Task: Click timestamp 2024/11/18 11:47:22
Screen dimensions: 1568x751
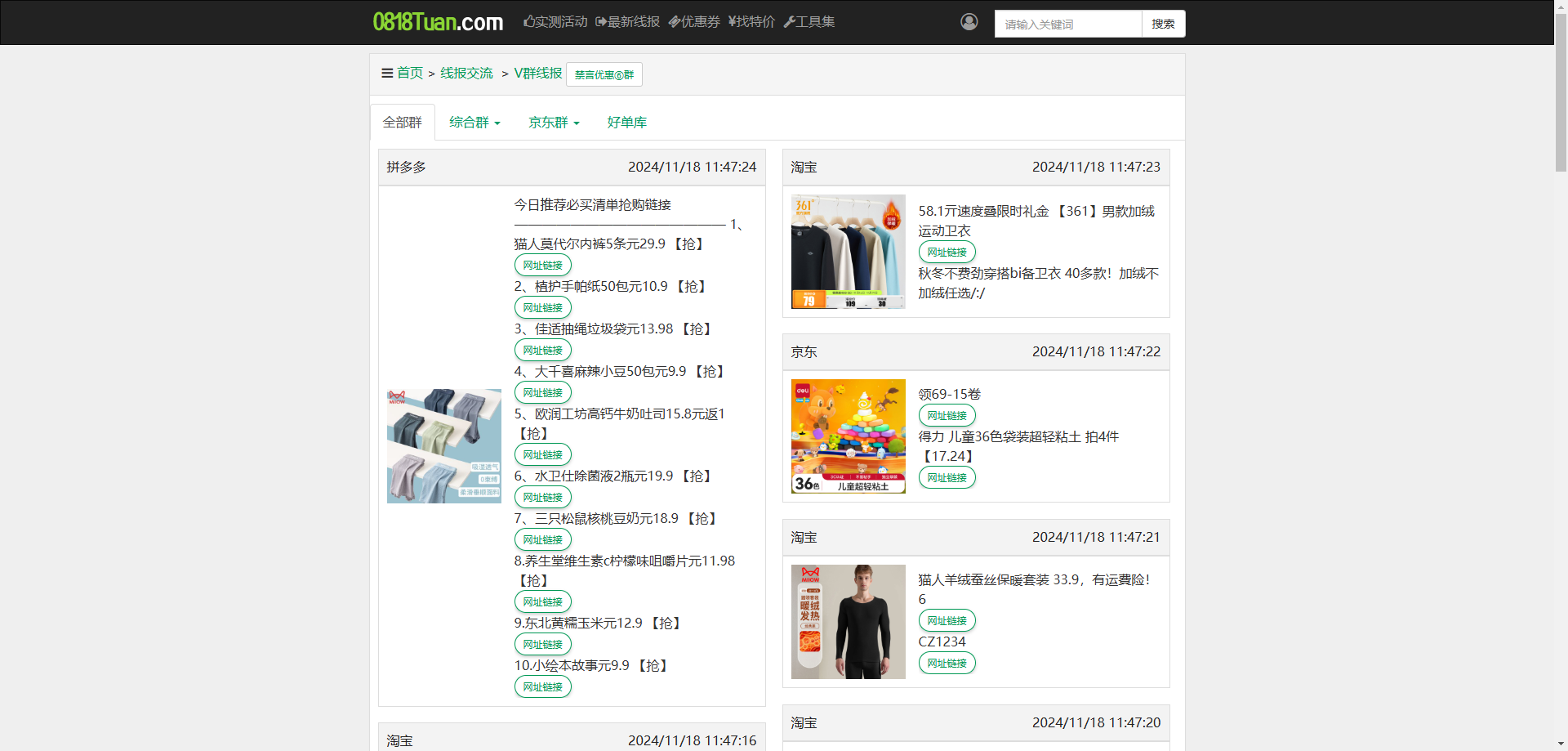Action: pyautogui.click(x=1096, y=352)
